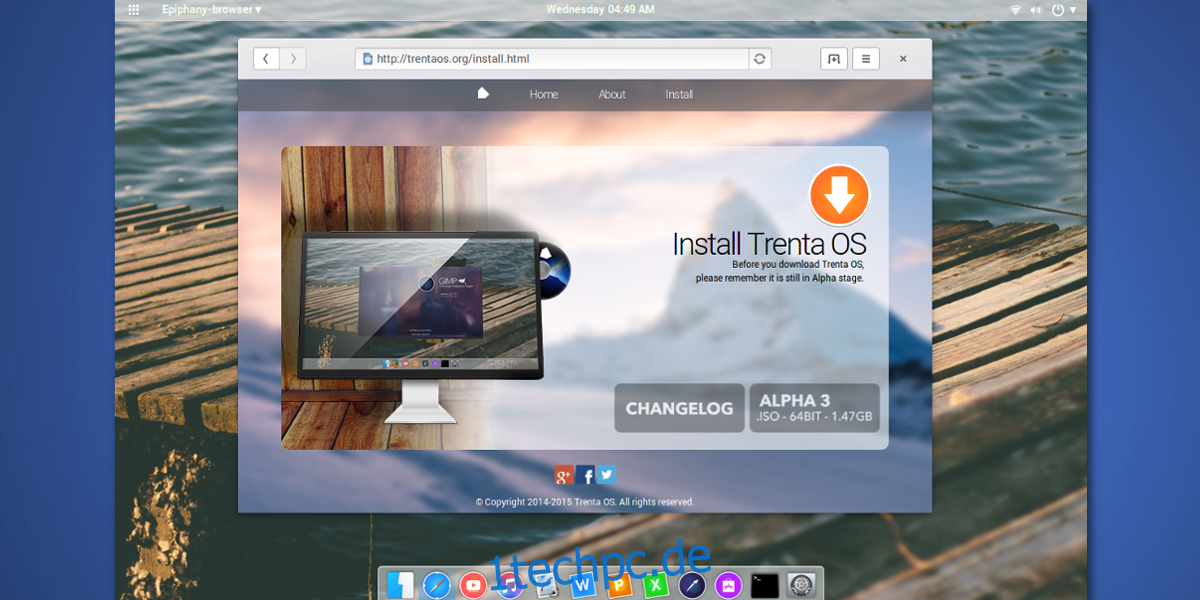This screenshot has width=1200, height=600.
Task: Open the Google+ social link
Action: pyautogui.click(x=564, y=476)
